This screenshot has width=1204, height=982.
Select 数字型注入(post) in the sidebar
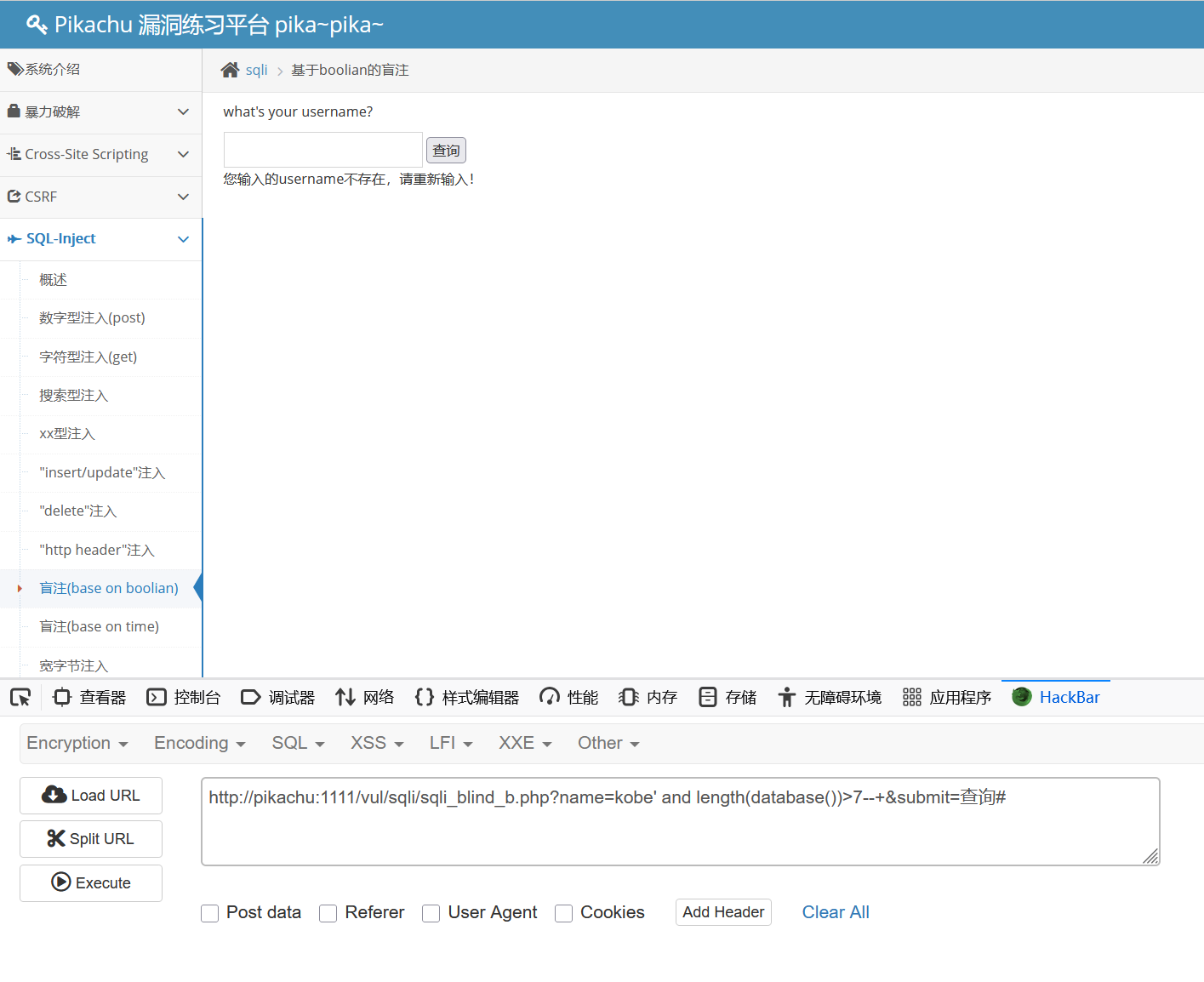coord(92,317)
